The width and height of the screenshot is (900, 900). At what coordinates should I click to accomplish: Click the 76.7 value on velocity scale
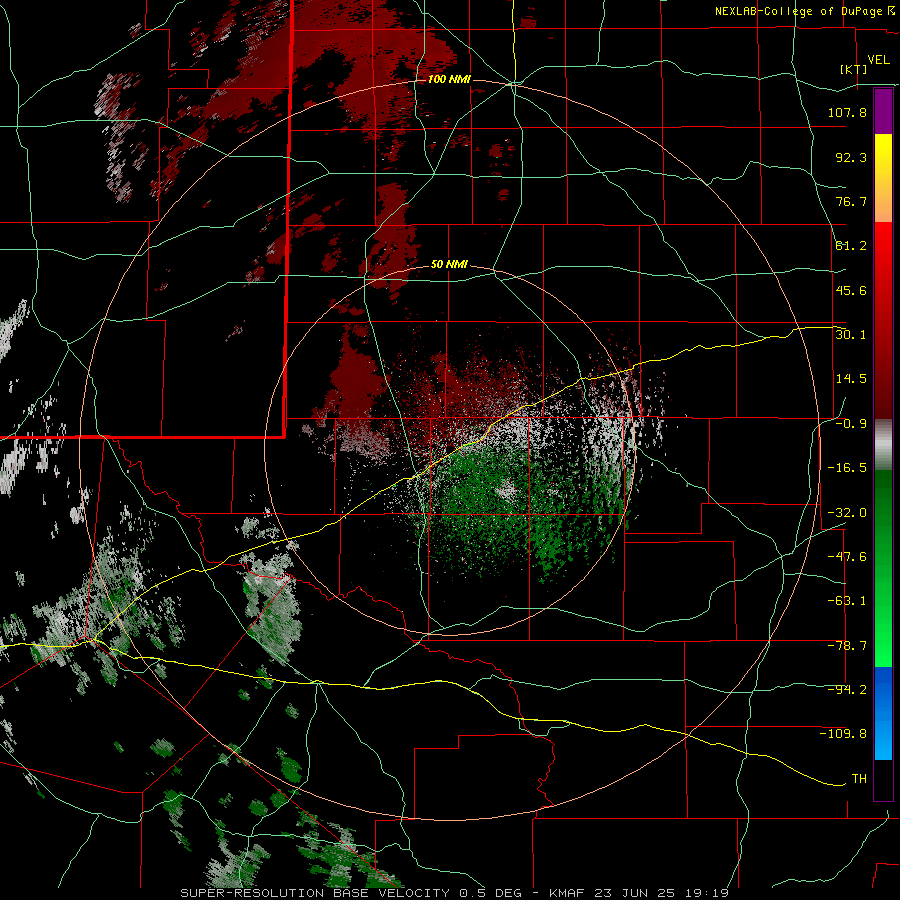(851, 201)
